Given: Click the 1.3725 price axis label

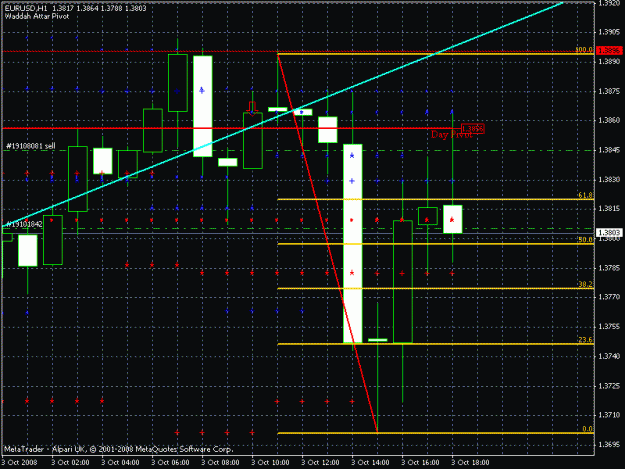Looking at the screenshot, I should (609, 386).
